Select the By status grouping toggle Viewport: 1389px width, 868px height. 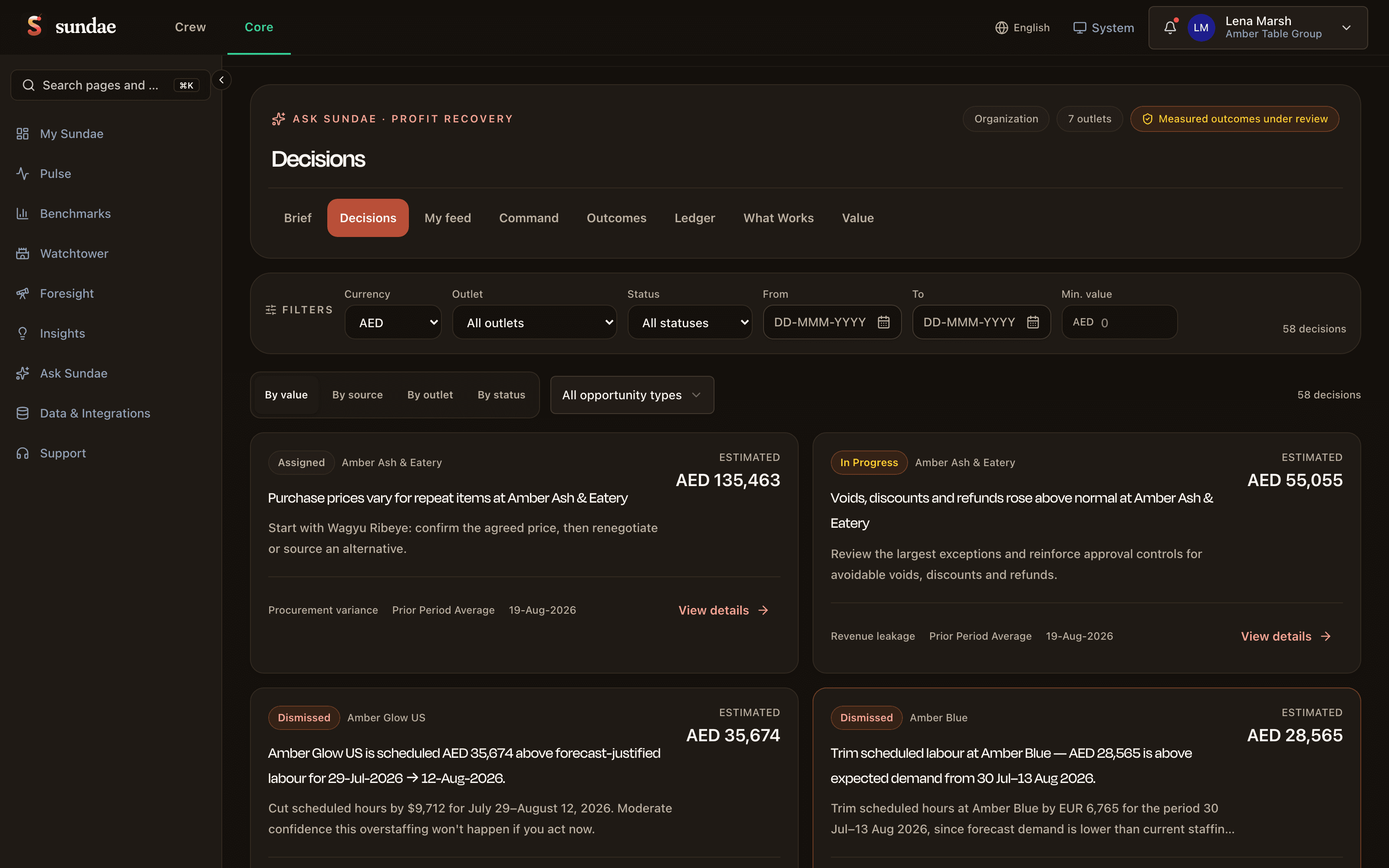tap(502, 395)
